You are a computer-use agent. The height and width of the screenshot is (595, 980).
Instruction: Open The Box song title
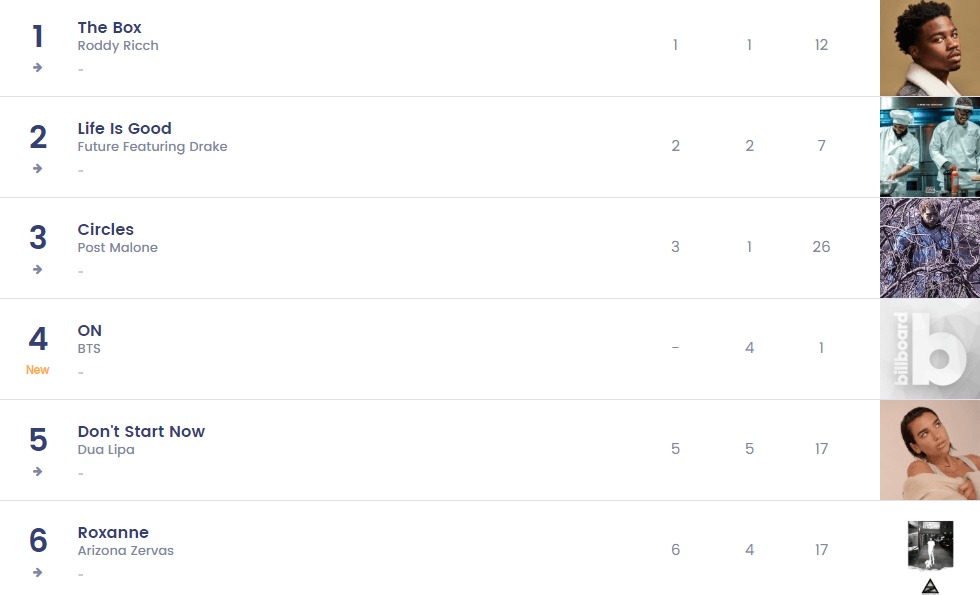pos(110,27)
